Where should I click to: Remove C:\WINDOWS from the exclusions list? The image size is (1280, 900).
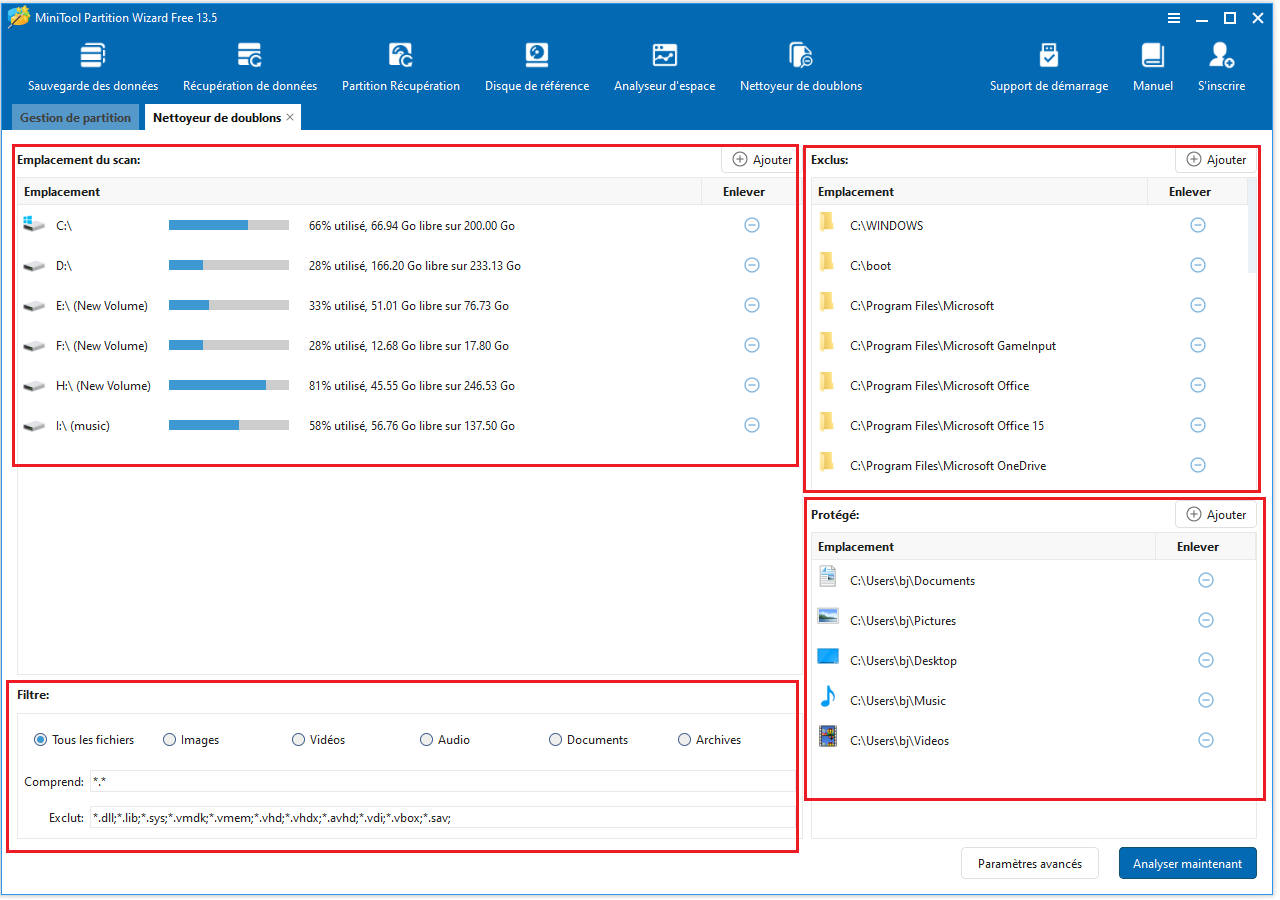click(x=1198, y=225)
